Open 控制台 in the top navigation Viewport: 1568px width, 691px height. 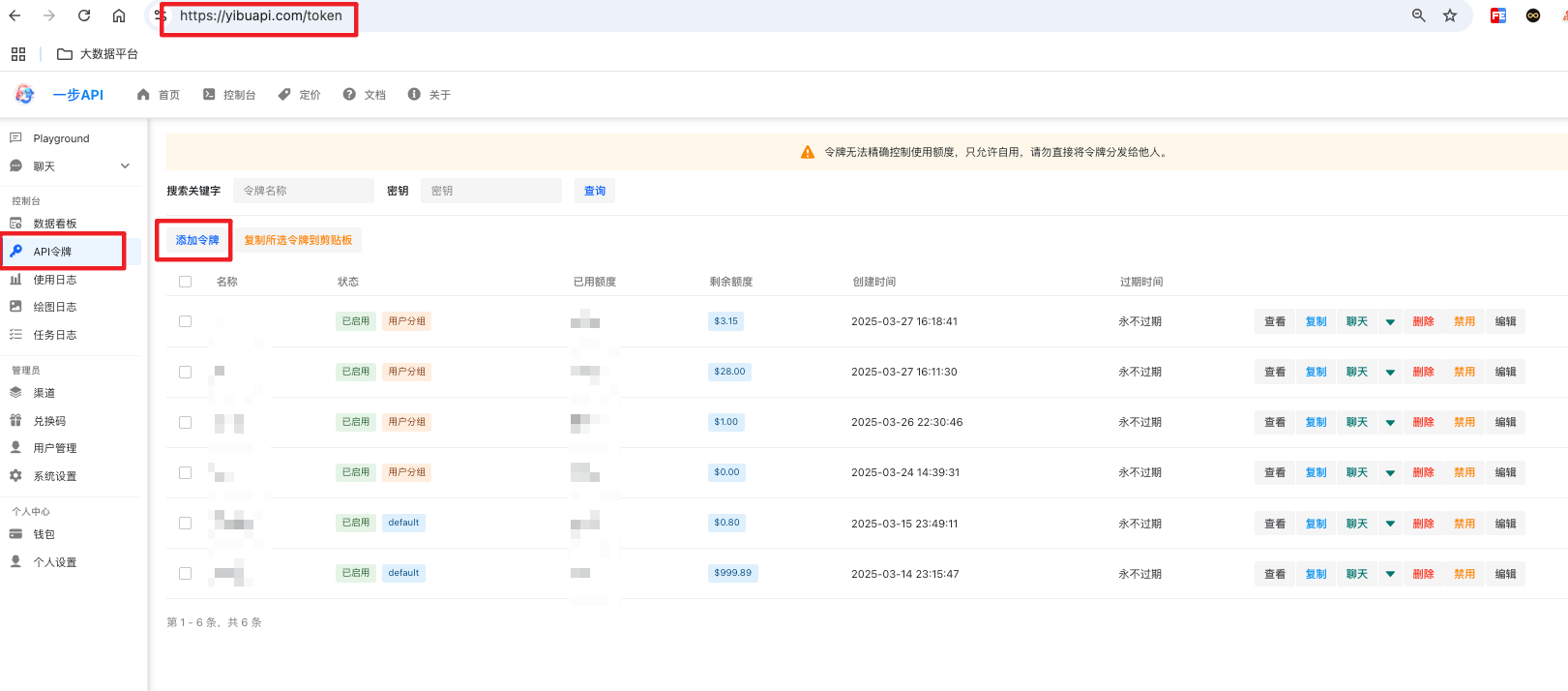(x=229, y=95)
